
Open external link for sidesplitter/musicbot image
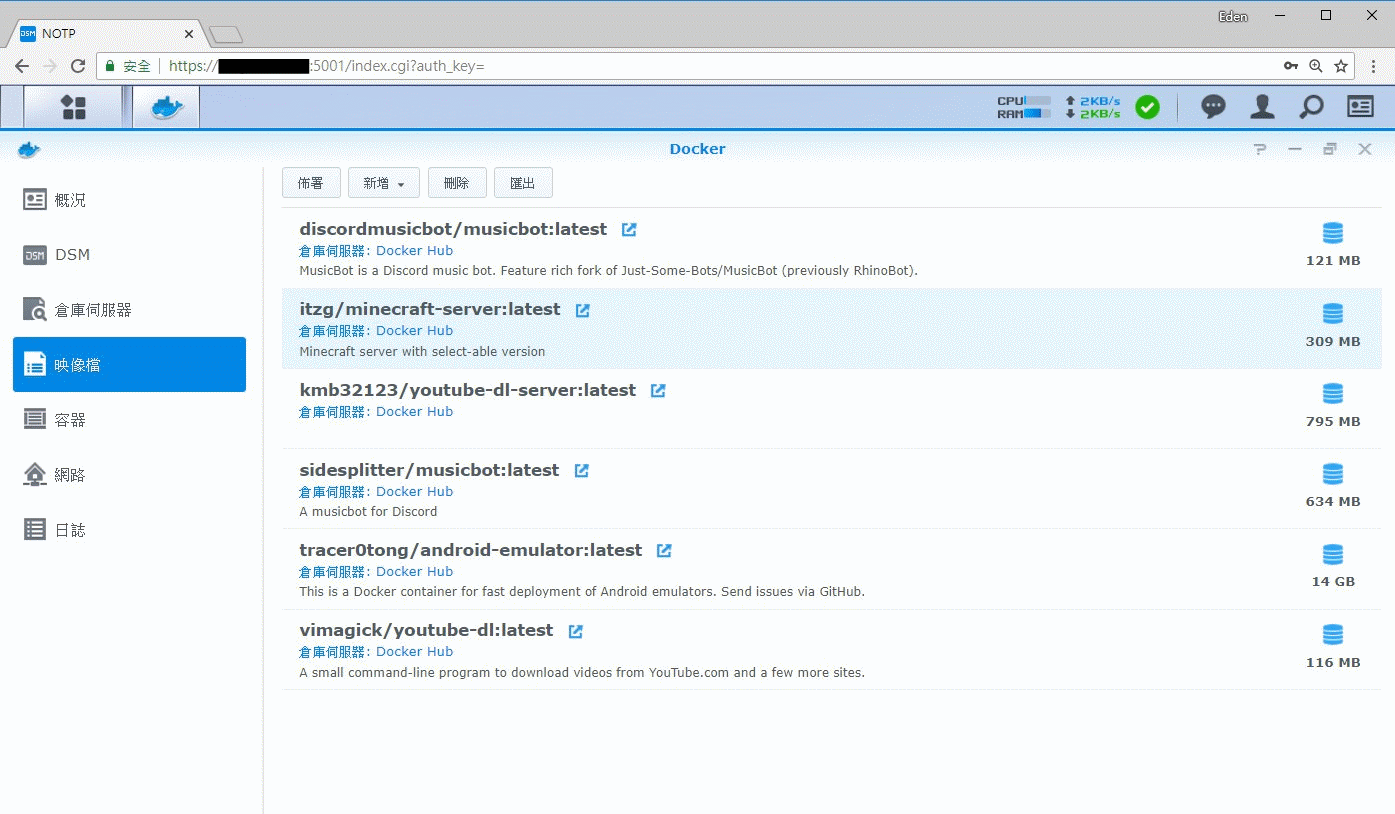(582, 471)
